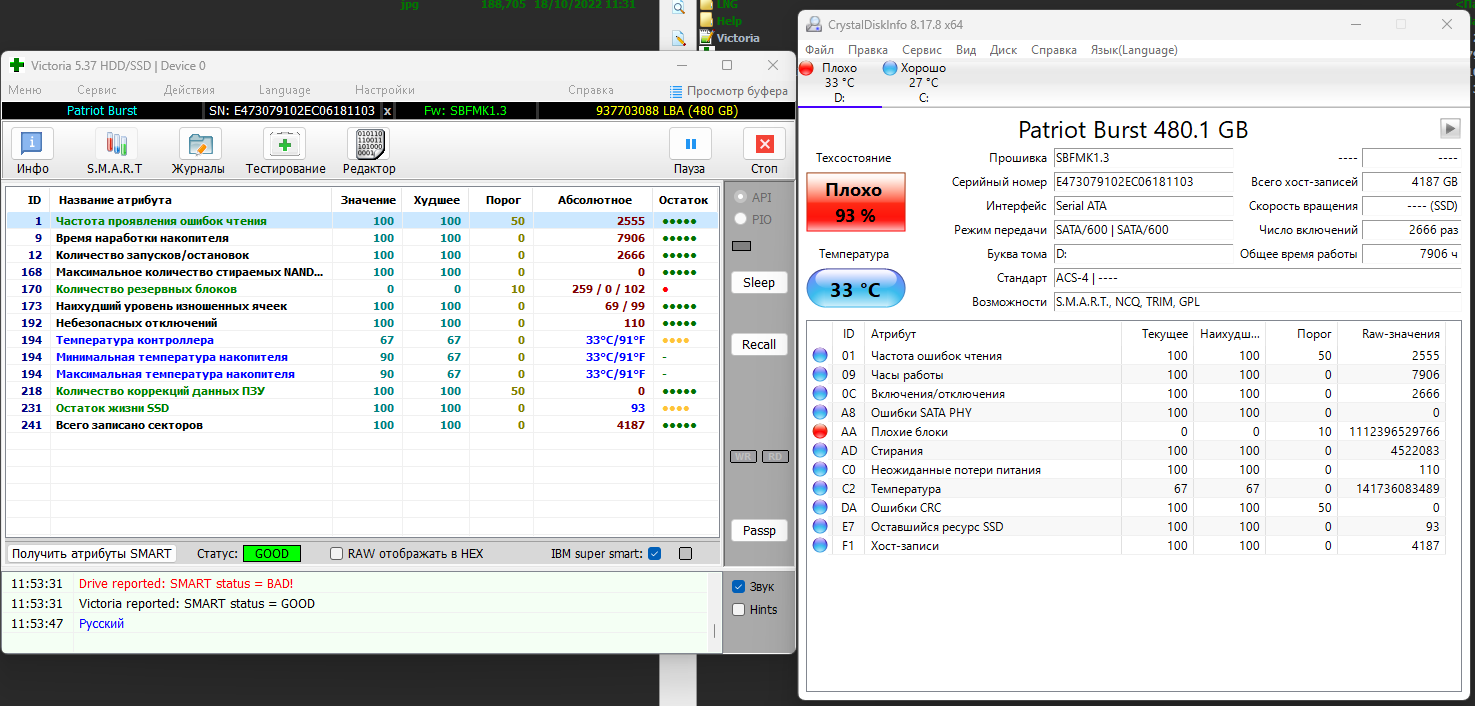
Task: Select the blue Хорошо C: disk tab
Action: click(916, 82)
